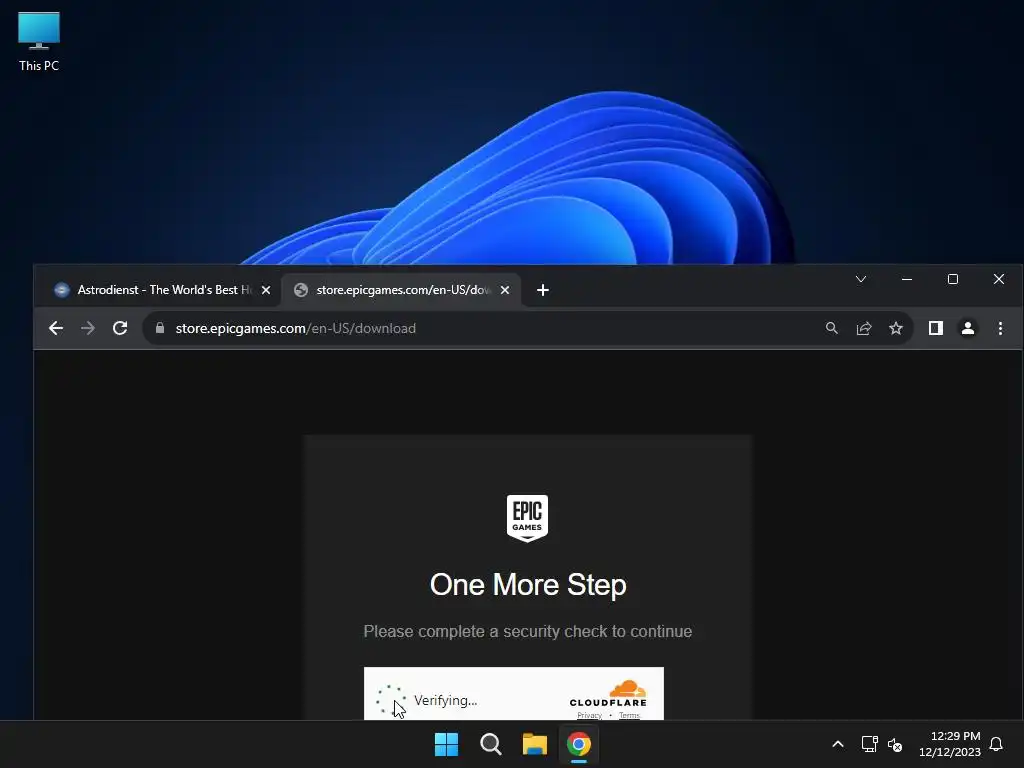View site information lock icon
1024x768 pixels.
click(x=160, y=328)
